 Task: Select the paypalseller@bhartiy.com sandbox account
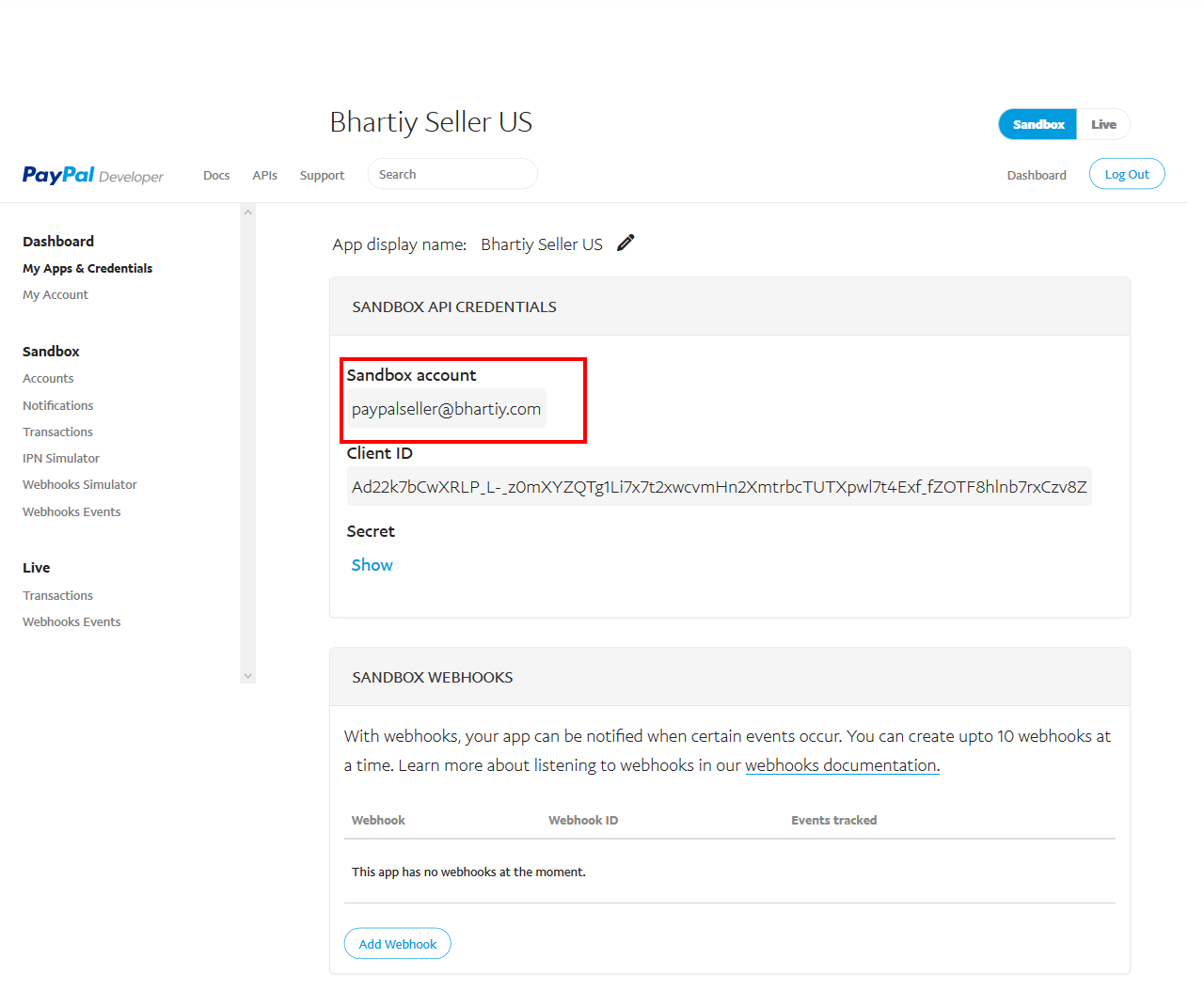(x=447, y=408)
